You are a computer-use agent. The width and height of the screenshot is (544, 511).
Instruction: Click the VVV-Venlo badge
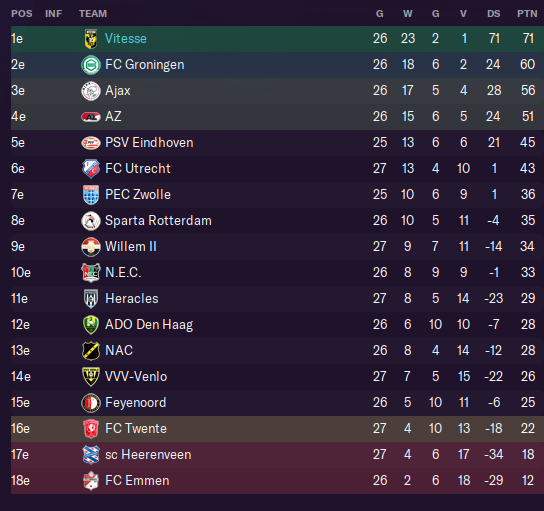point(91,377)
